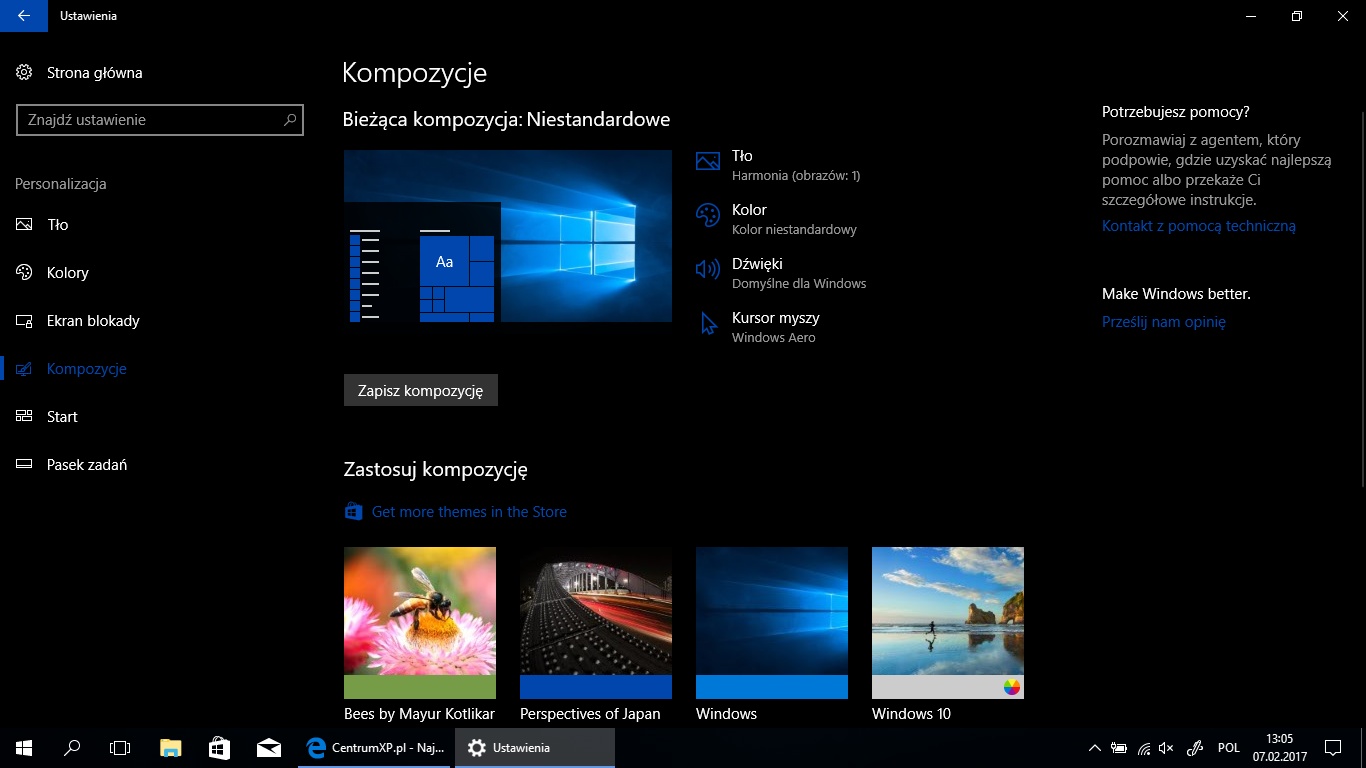
Task: Click the Store bag icon beside themes link
Action: [353, 512]
